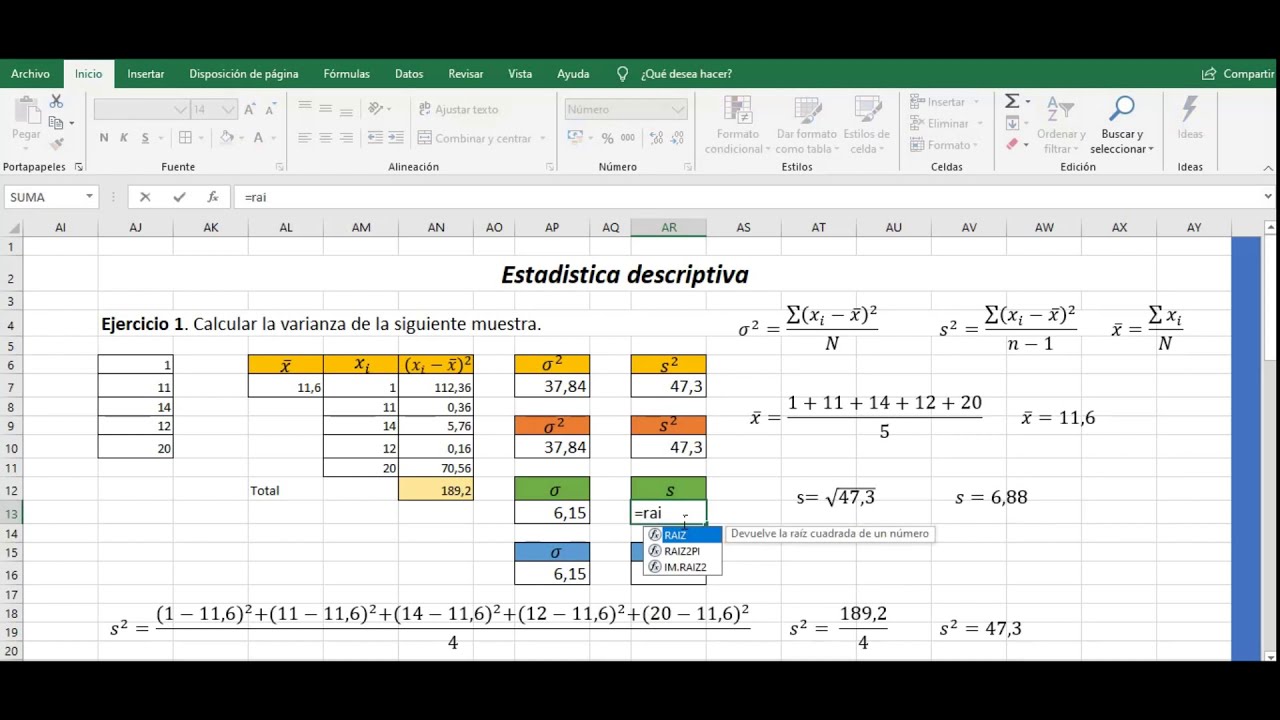
Task: Click the format painter brush icon
Action: pyautogui.click(x=56, y=144)
